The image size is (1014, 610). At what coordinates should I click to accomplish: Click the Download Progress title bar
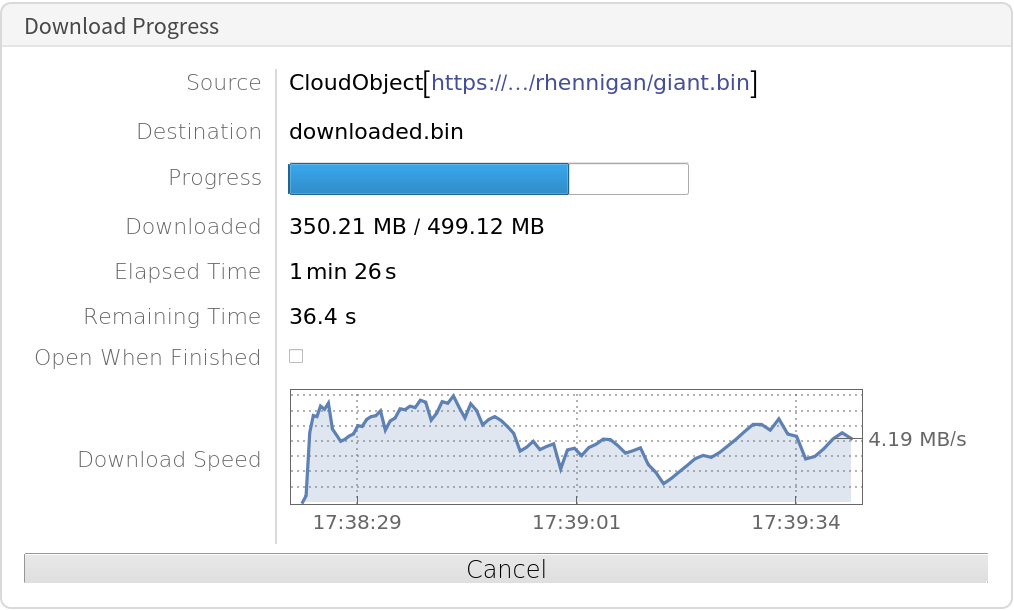122,26
